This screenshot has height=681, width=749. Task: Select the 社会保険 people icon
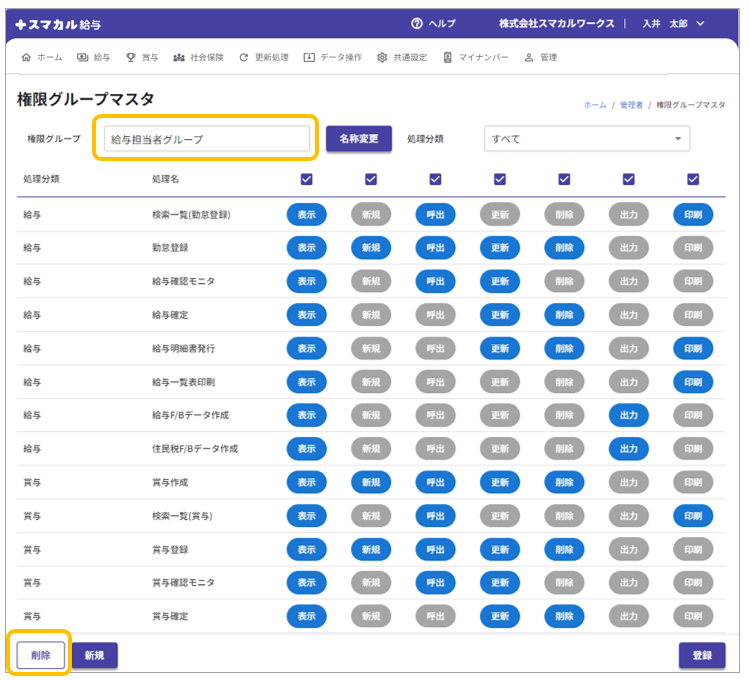[179, 58]
